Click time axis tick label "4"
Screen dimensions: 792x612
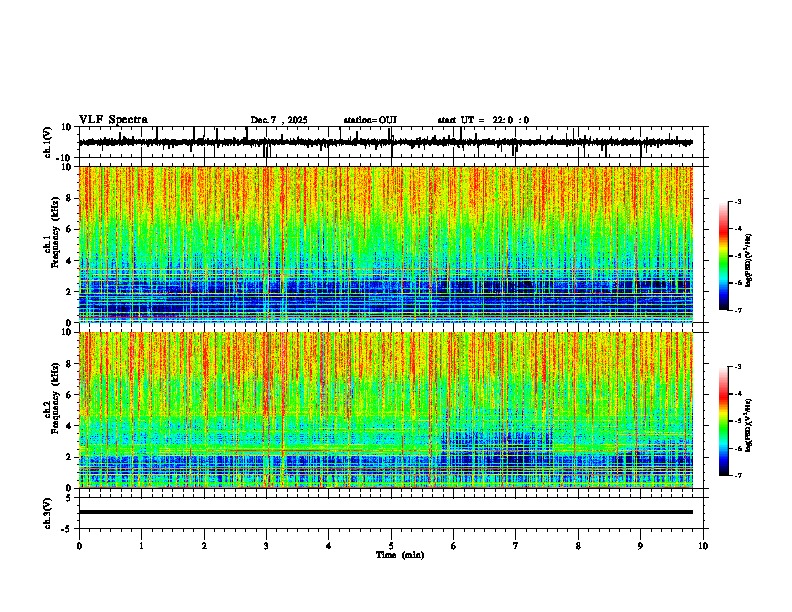(329, 546)
